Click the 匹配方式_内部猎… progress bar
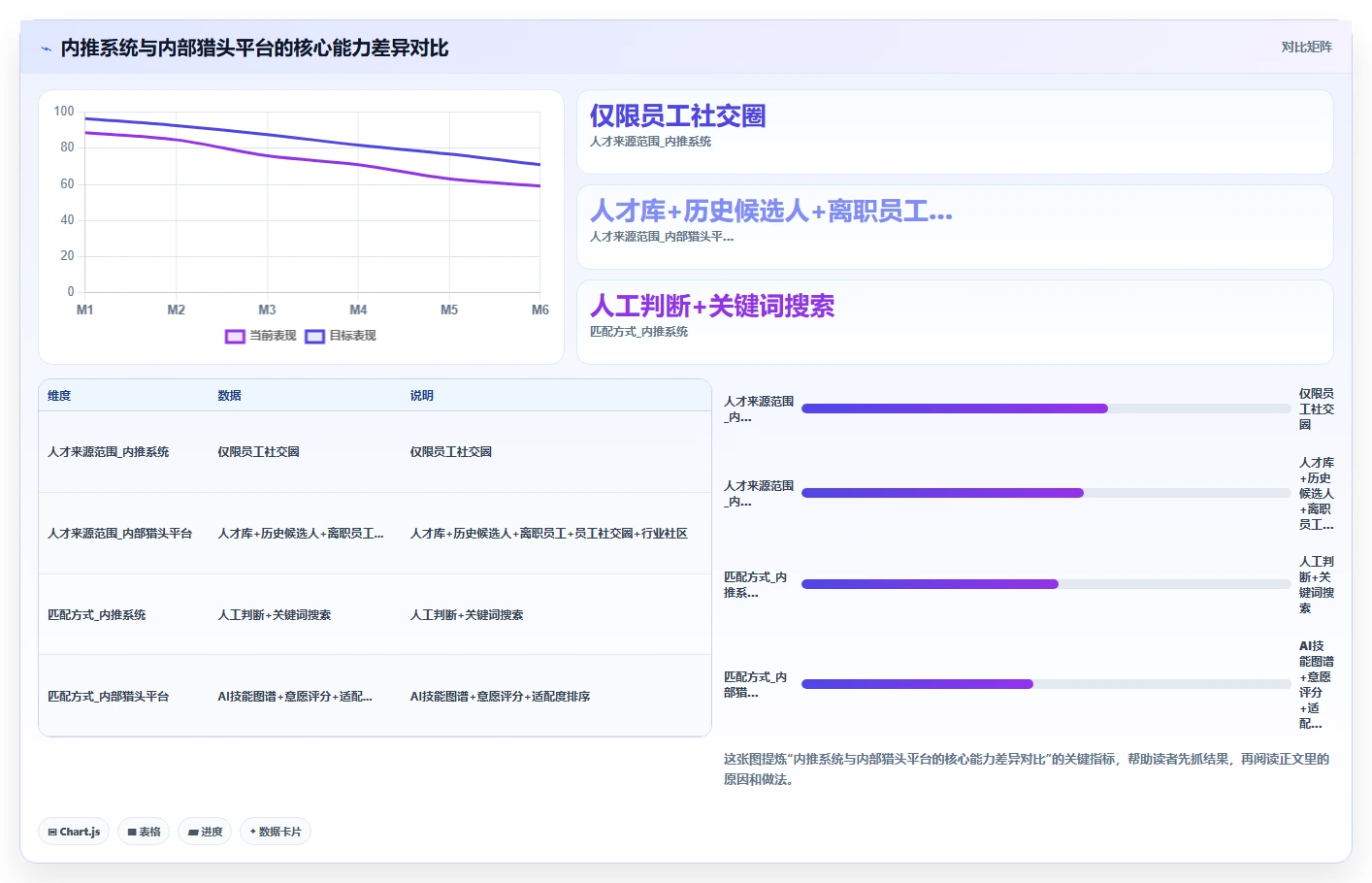This screenshot has height=883, width=1372. pyautogui.click(x=1046, y=684)
